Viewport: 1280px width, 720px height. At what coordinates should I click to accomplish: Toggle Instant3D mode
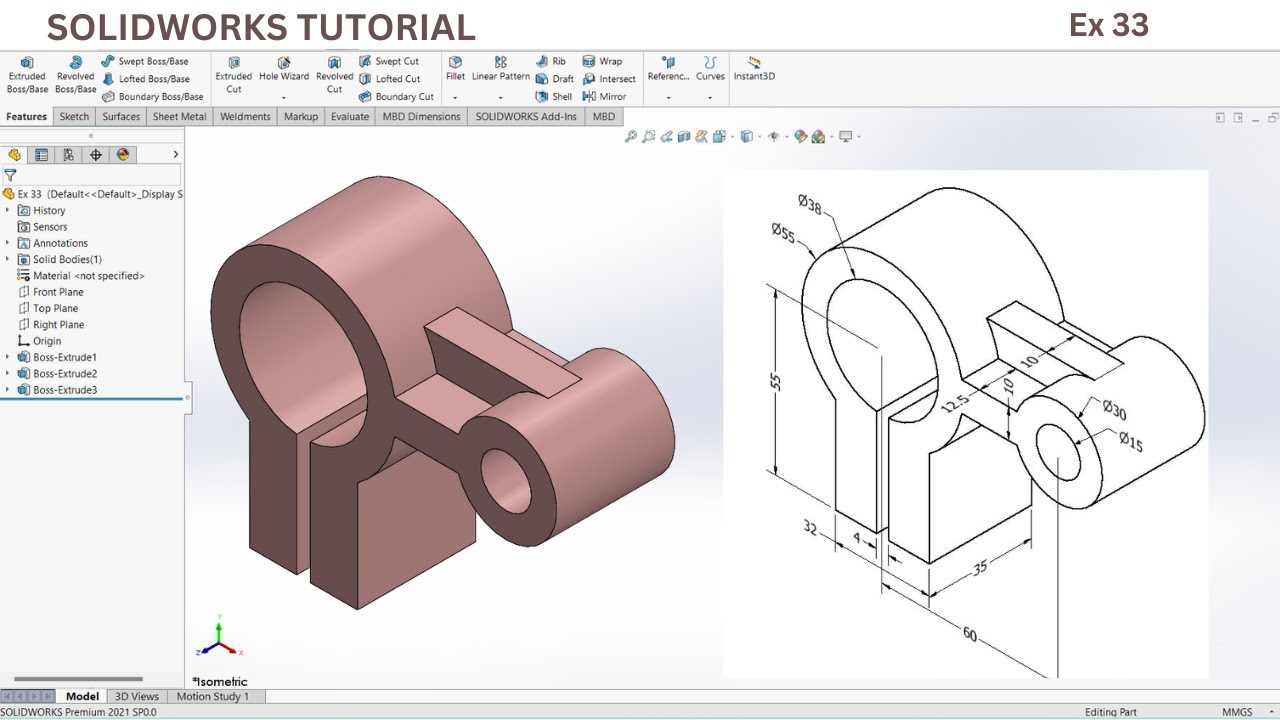pos(754,70)
